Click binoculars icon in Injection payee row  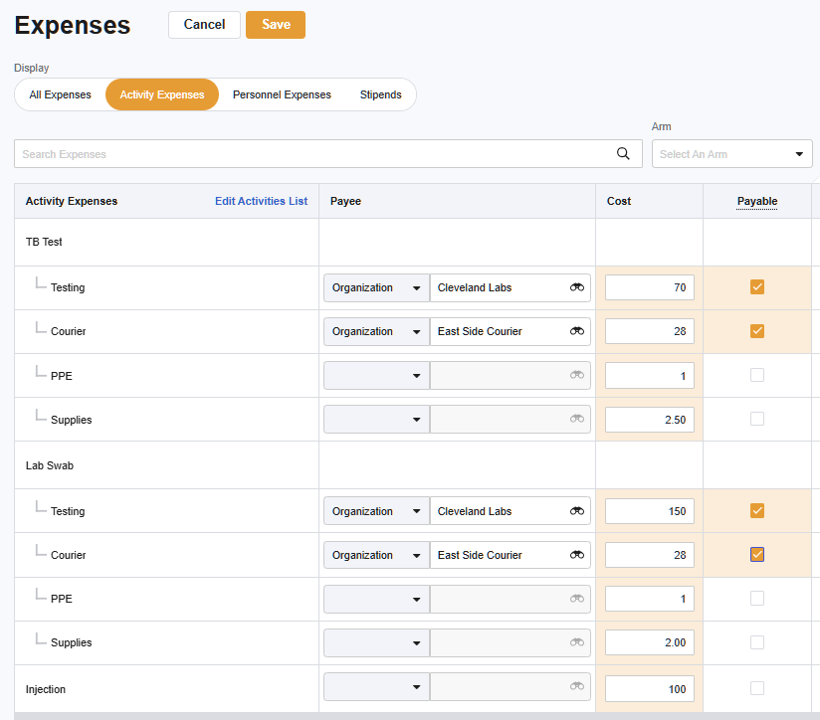coord(577,687)
